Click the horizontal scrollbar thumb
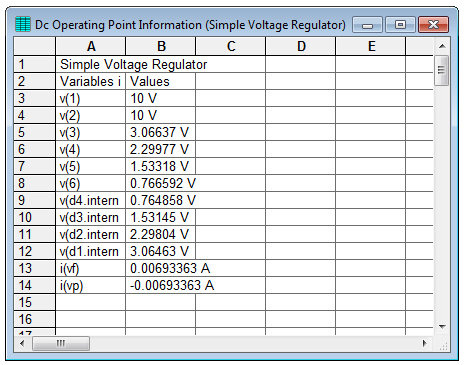 (x=61, y=343)
